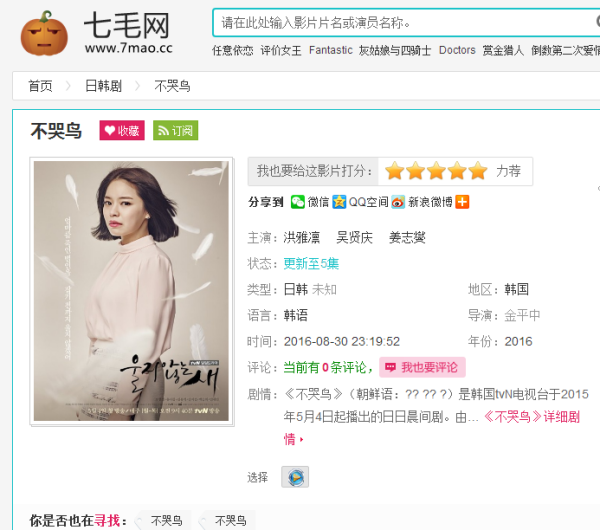Rate the film with the first star
The image size is (600, 530).
395,171
